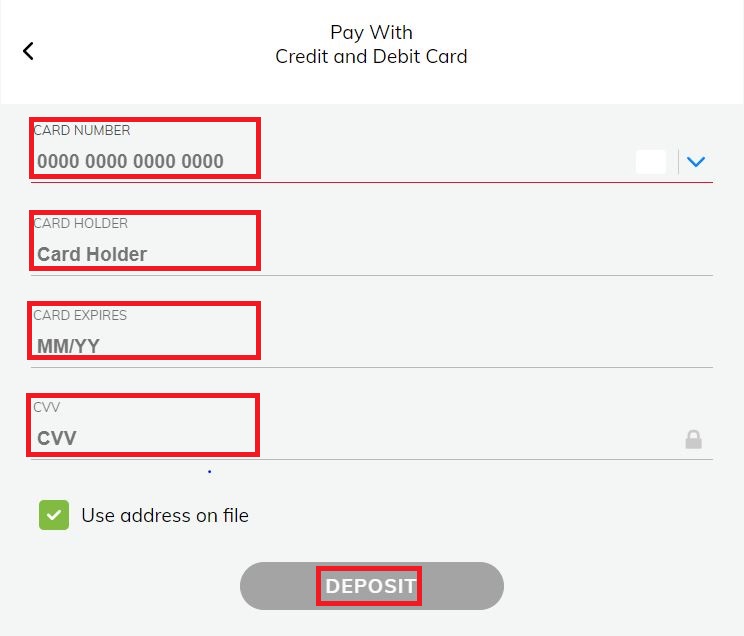The height and width of the screenshot is (636, 744).
Task: Click the CVV security code input
Action: coord(57,439)
